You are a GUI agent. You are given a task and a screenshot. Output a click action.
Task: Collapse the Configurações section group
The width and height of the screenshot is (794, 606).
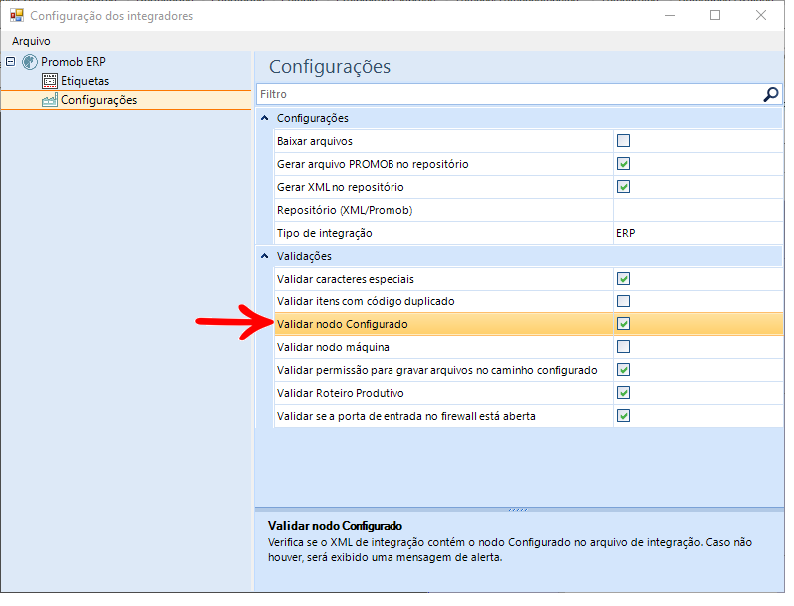point(264,118)
